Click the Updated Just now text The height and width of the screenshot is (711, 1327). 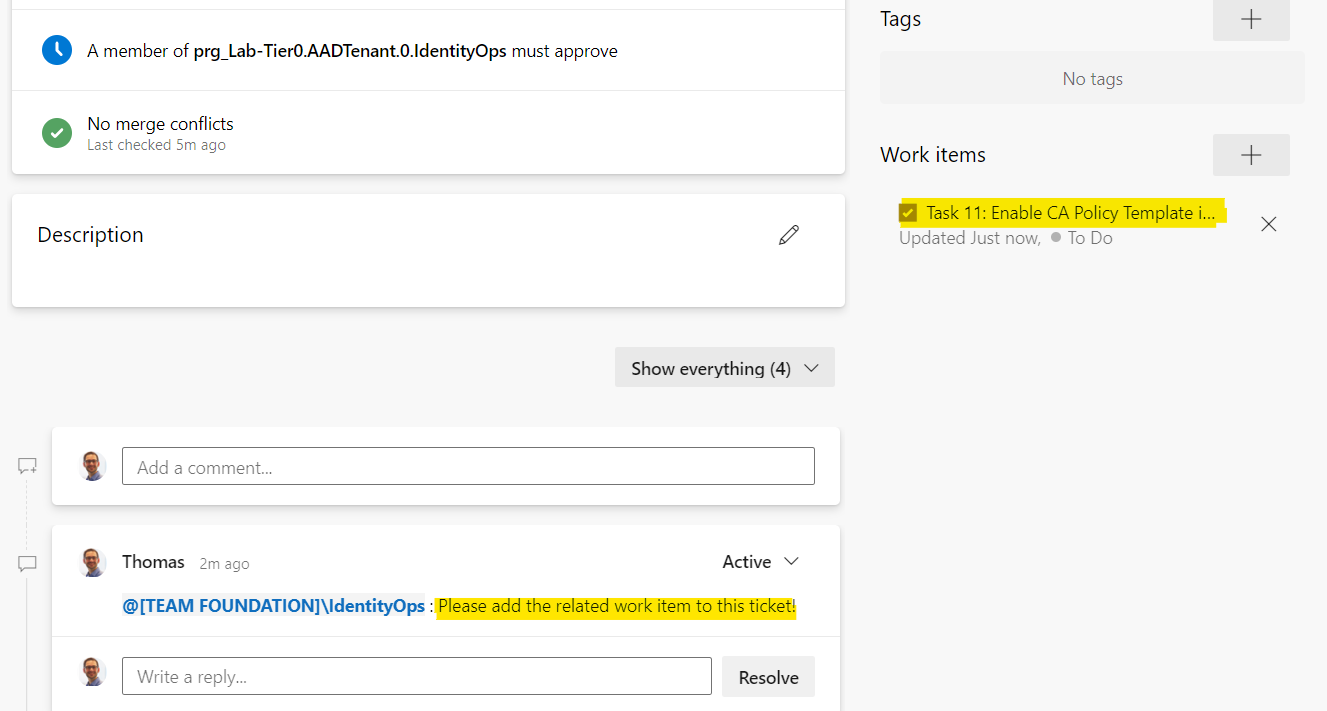[x=969, y=238]
